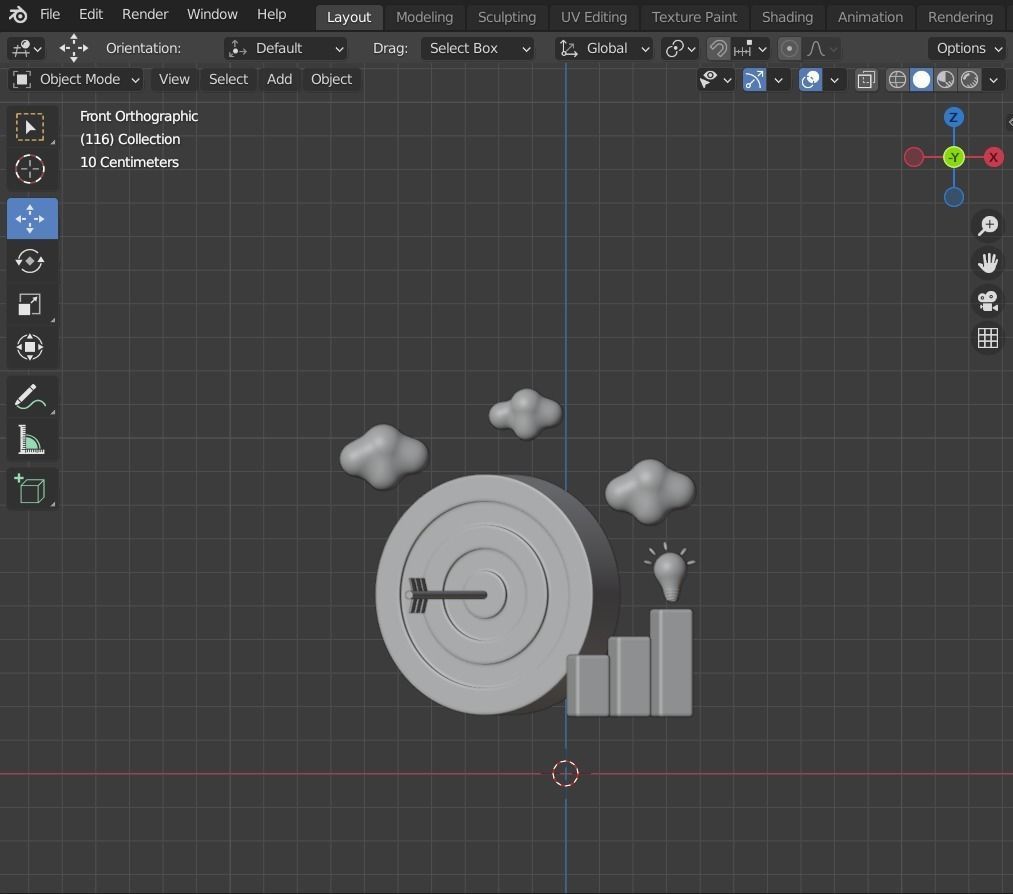Open the pivot point dropdown
This screenshot has height=894, width=1013.
(x=680, y=48)
